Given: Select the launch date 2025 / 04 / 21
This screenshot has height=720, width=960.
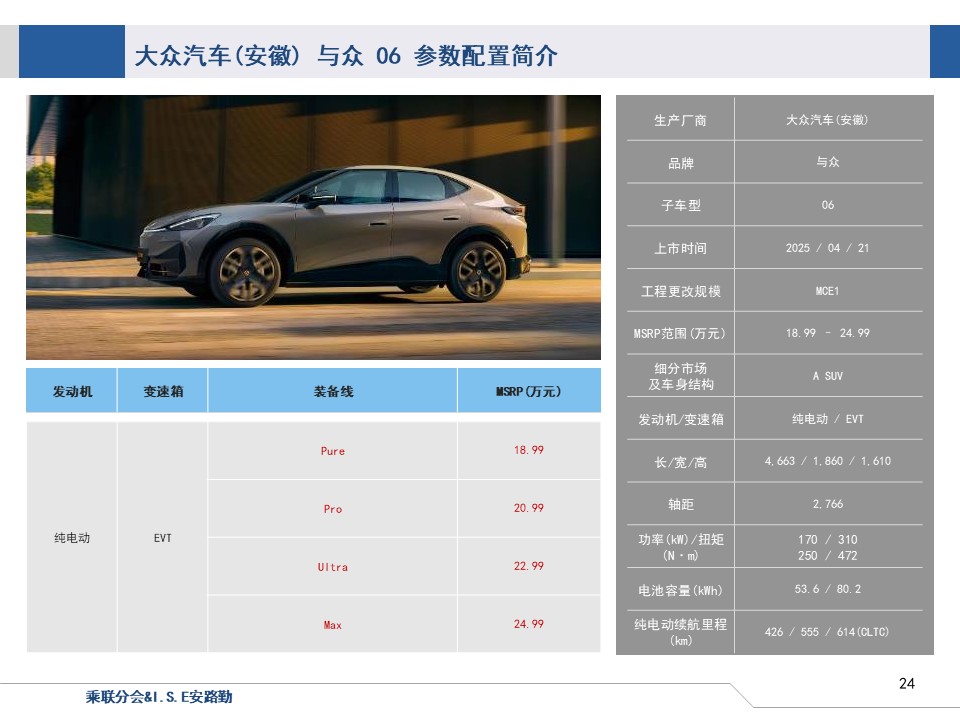Looking at the screenshot, I should tap(828, 248).
